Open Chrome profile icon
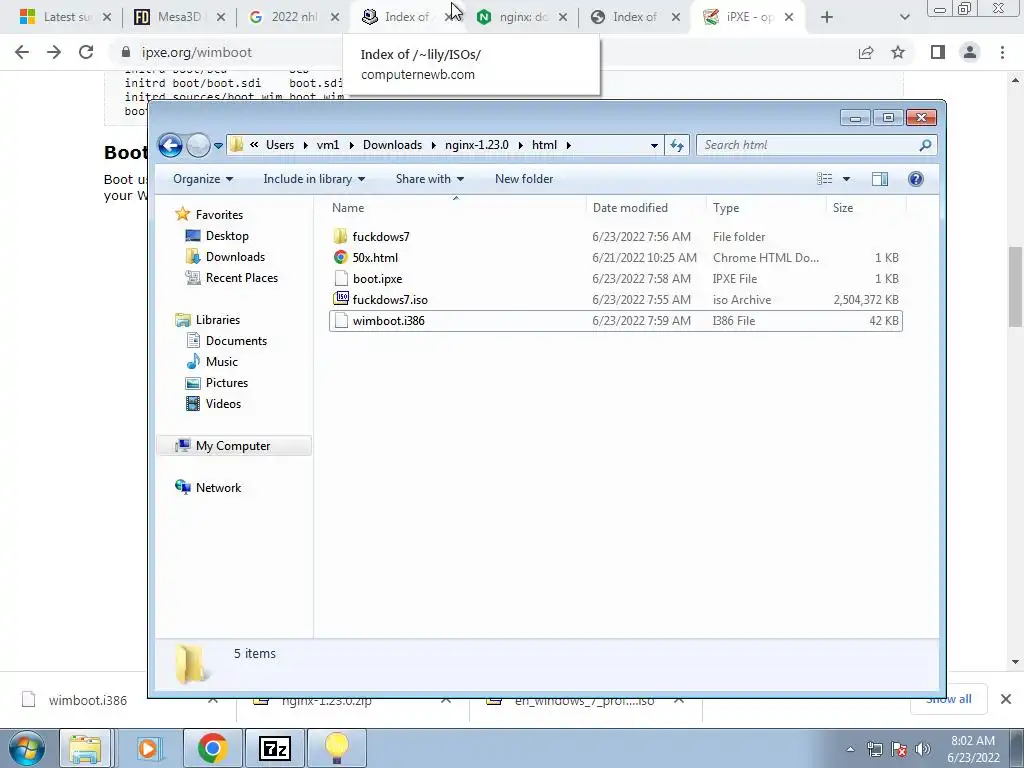Viewport: 1024px width, 768px height. tap(970, 52)
